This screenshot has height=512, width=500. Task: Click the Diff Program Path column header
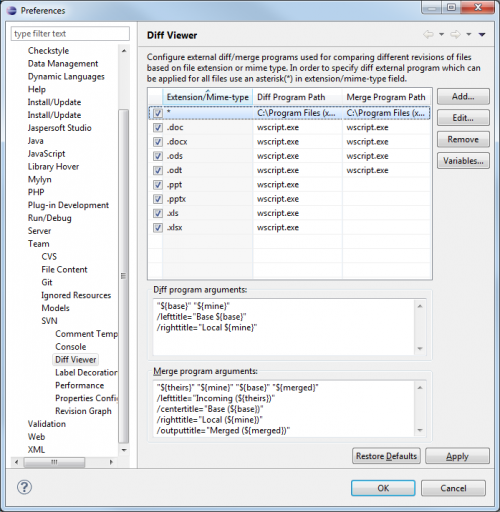[x=297, y=97]
